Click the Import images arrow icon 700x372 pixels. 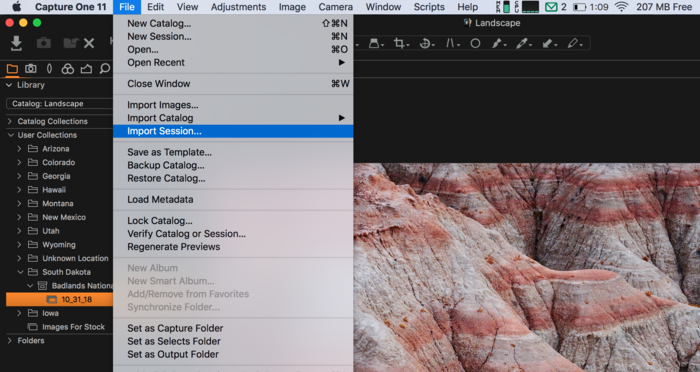pyautogui.click(x=17, y=43)
